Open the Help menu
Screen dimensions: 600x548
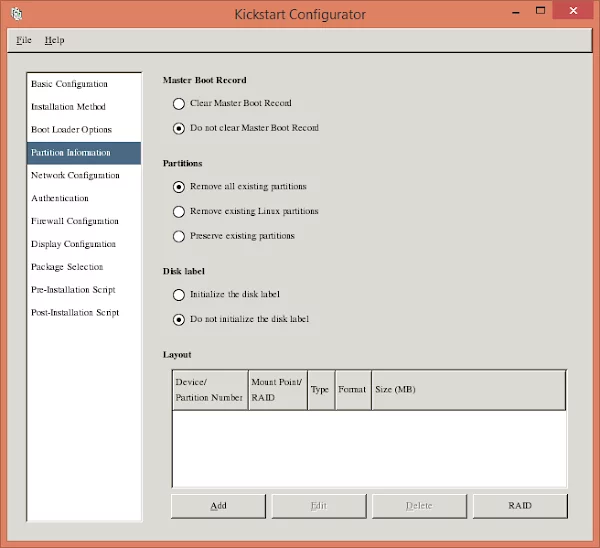[54, 40]
